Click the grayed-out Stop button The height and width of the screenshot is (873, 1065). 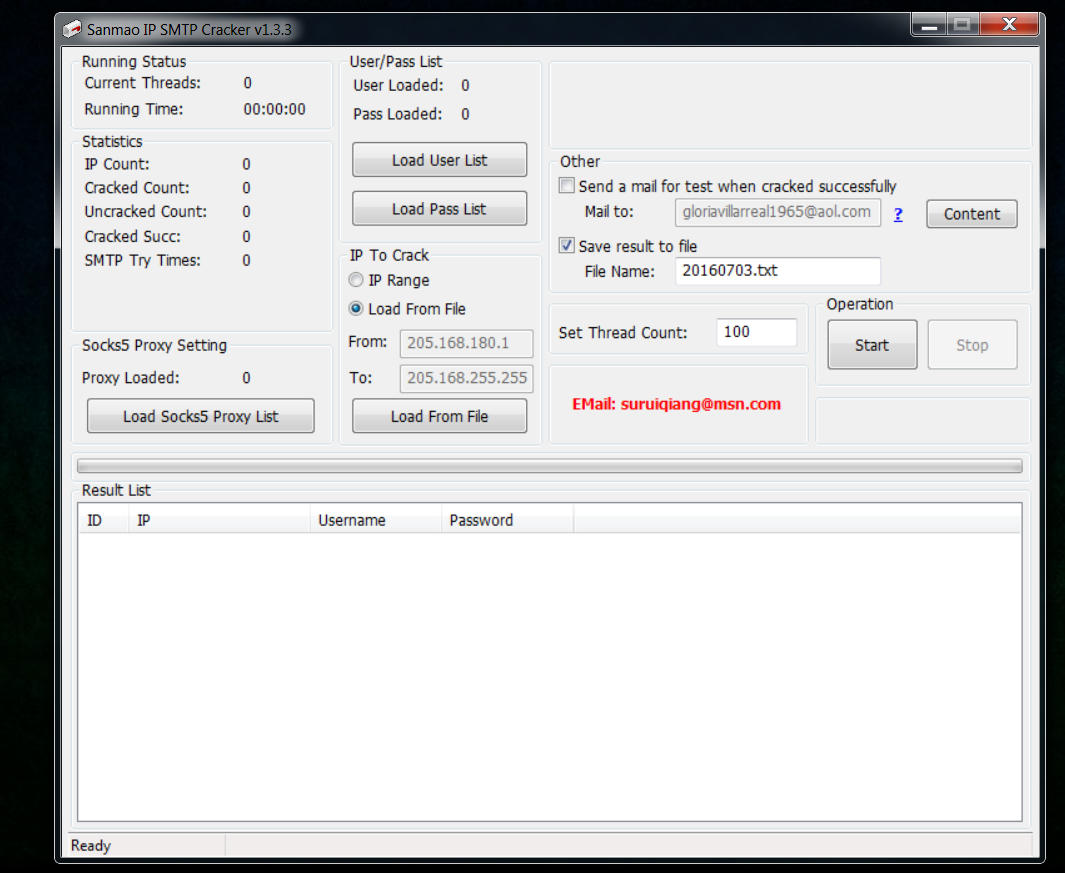[x=972, y=344]
